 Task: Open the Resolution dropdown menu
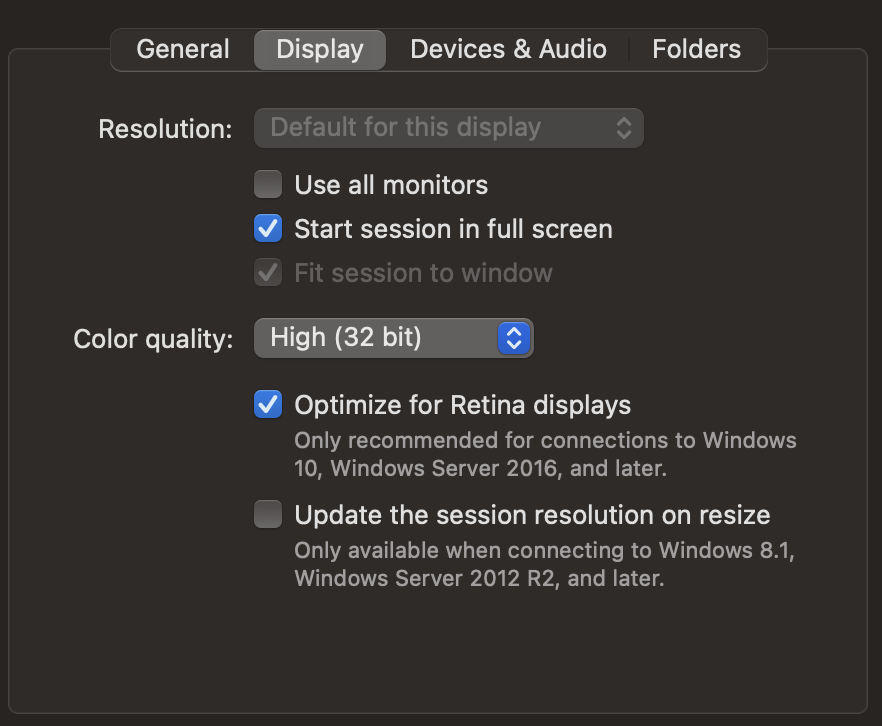448,127
